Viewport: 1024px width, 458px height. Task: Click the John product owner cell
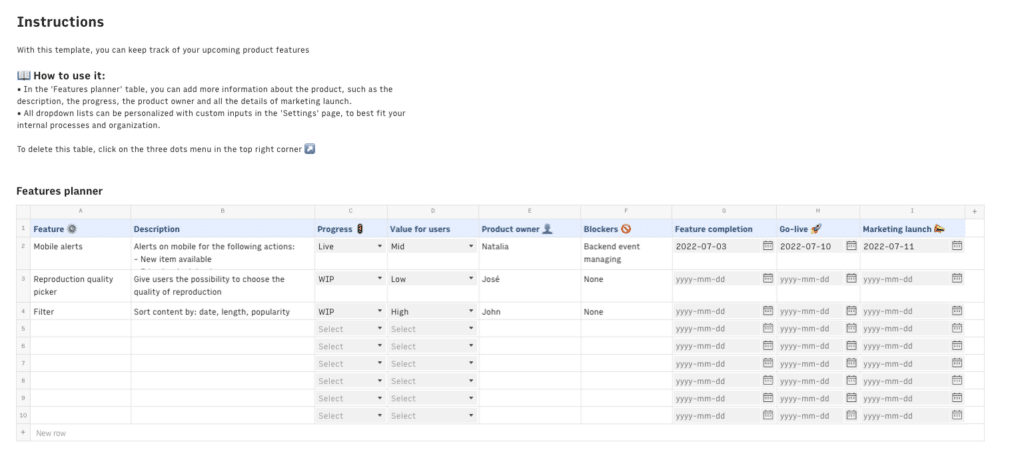(x=529, y=312)
